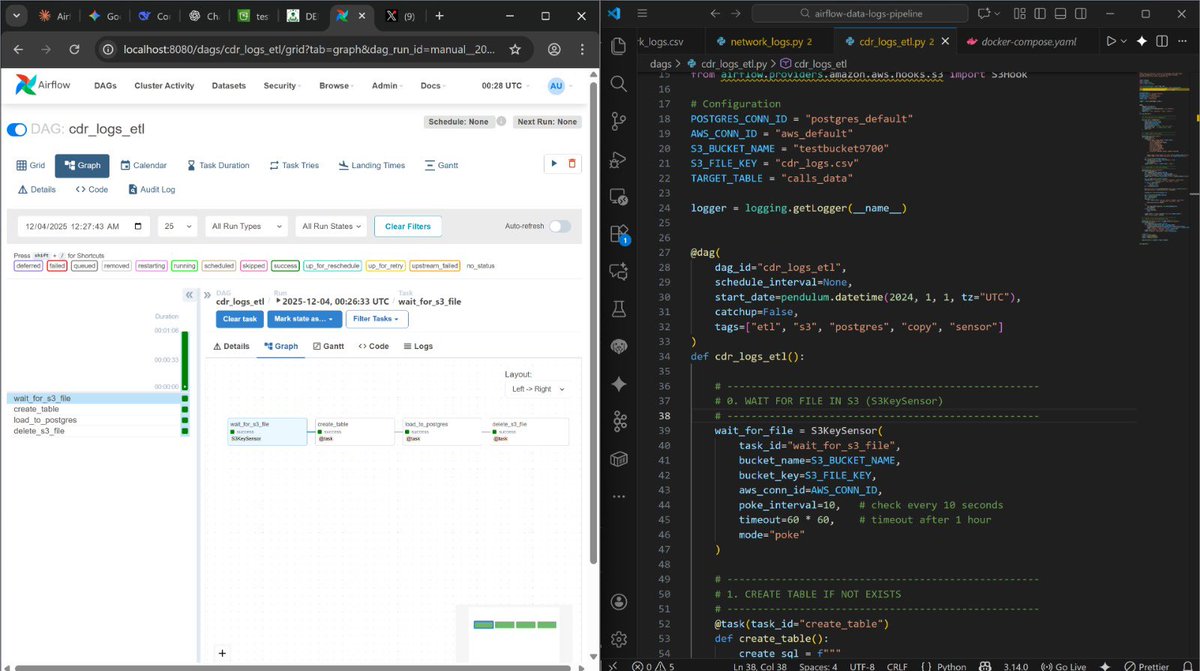This screenshot has height=671, width=1200.
Task: Open the Extensions view showing one notification
Action: point(618,232)
